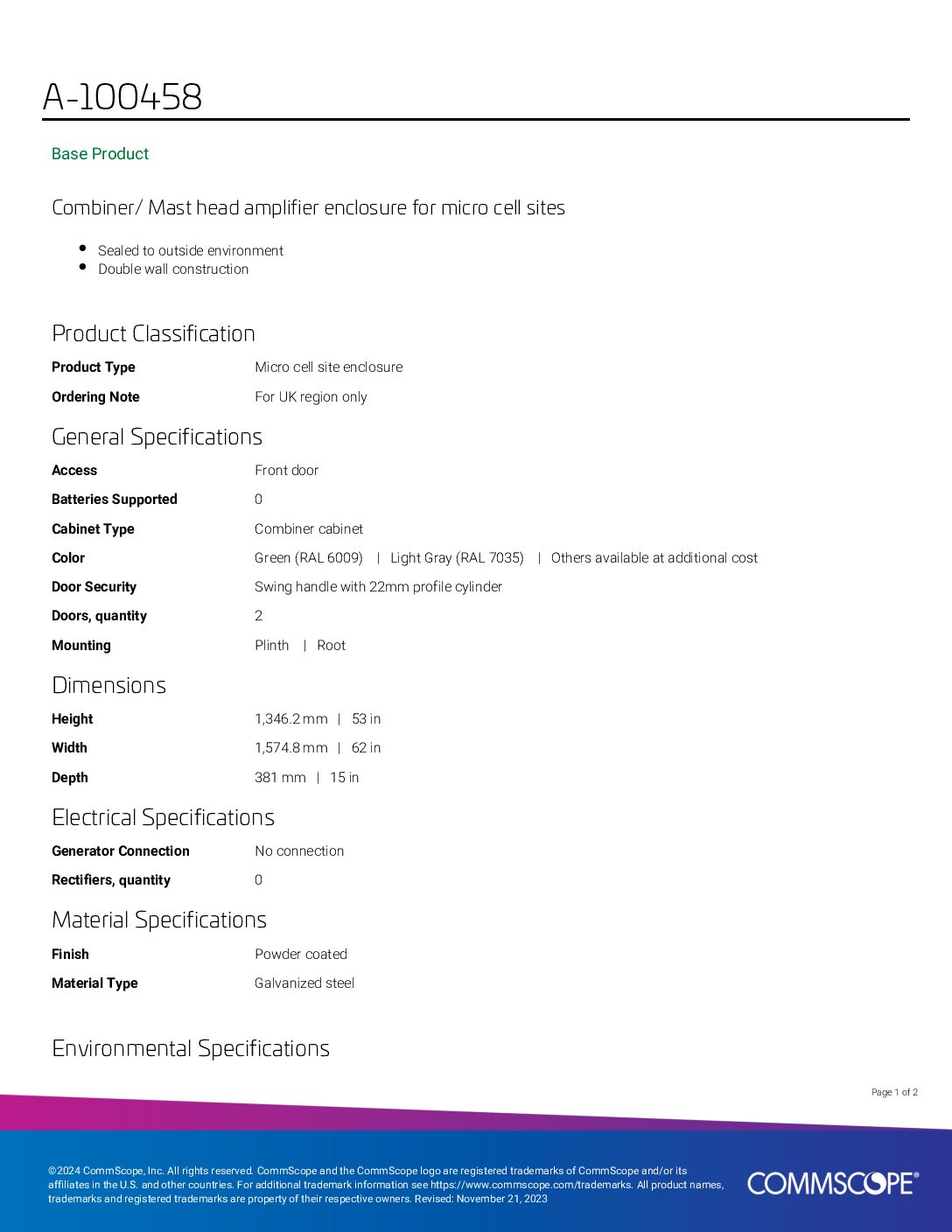Click the Swing handle with 22mm profile text

tap(378, 587)
